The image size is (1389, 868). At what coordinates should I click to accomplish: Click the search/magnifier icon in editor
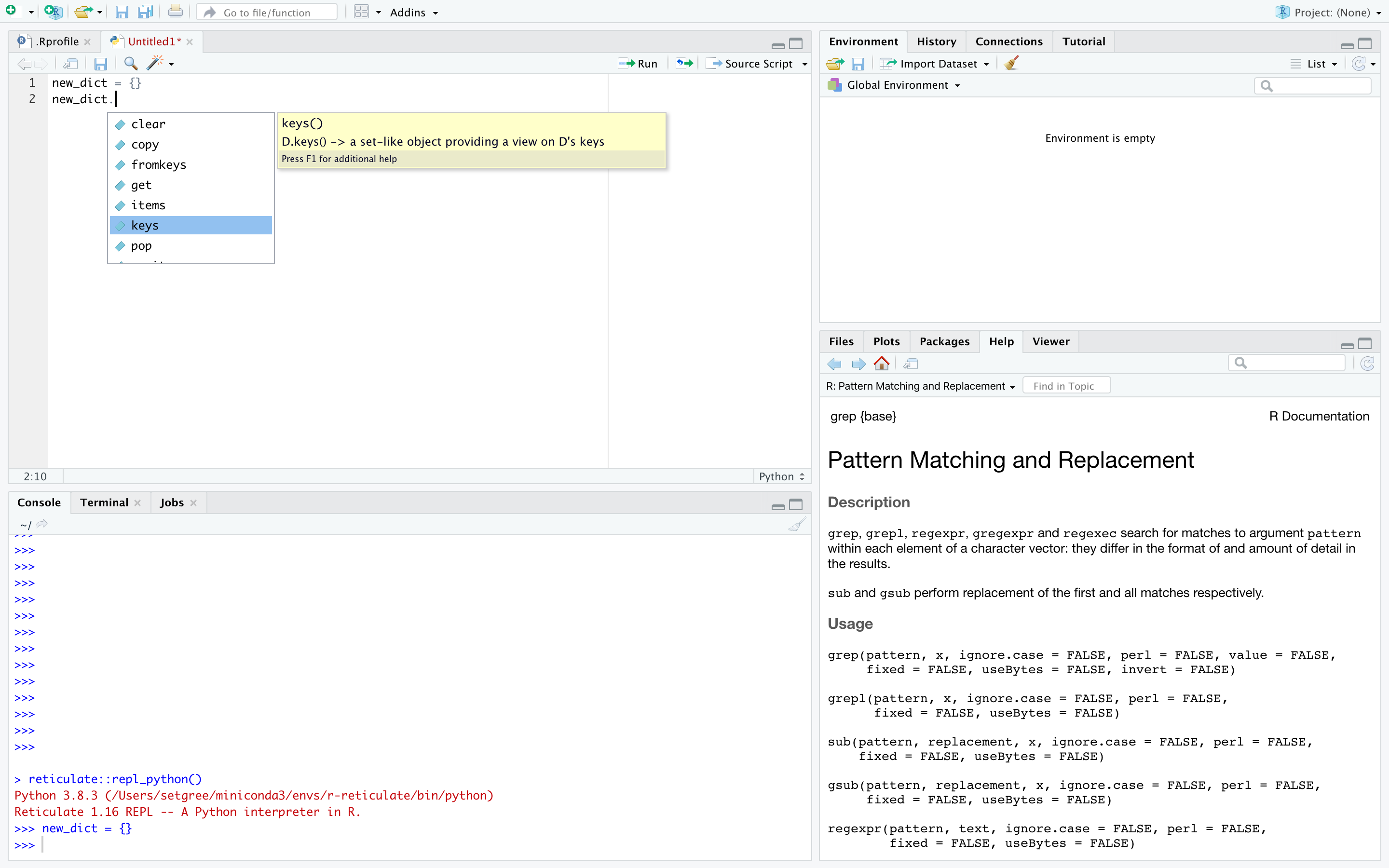(131, 62)
